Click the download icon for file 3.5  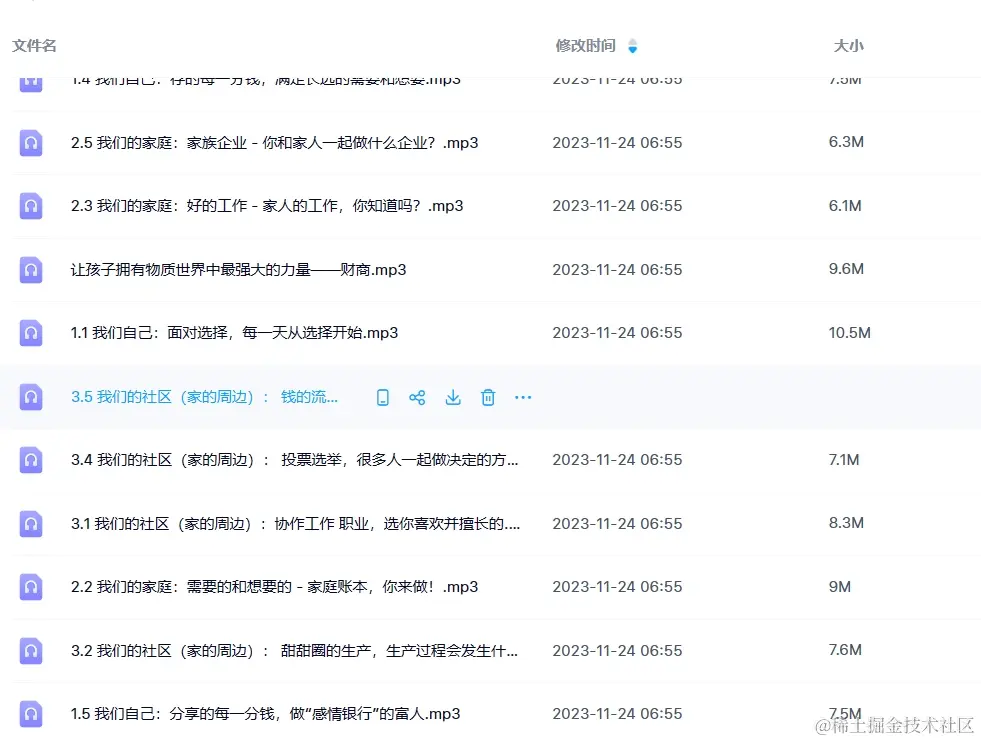click(452, 397)
